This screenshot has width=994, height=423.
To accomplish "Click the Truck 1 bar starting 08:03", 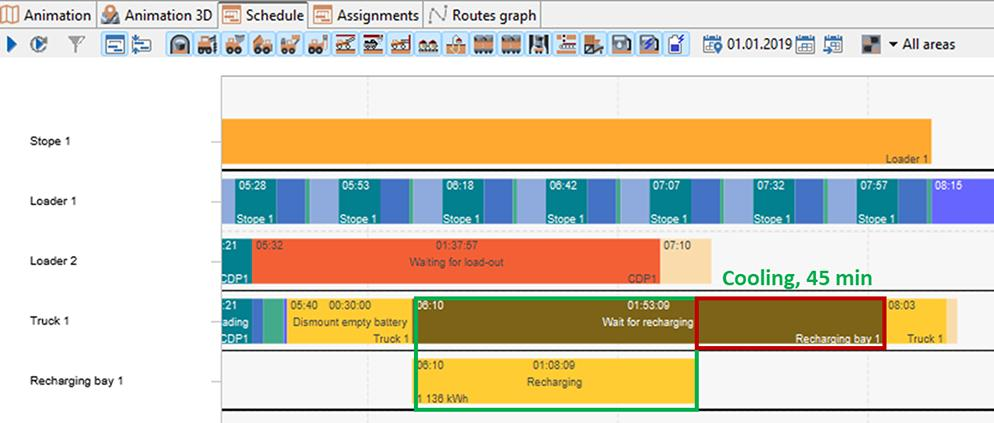I will point(916,322).
